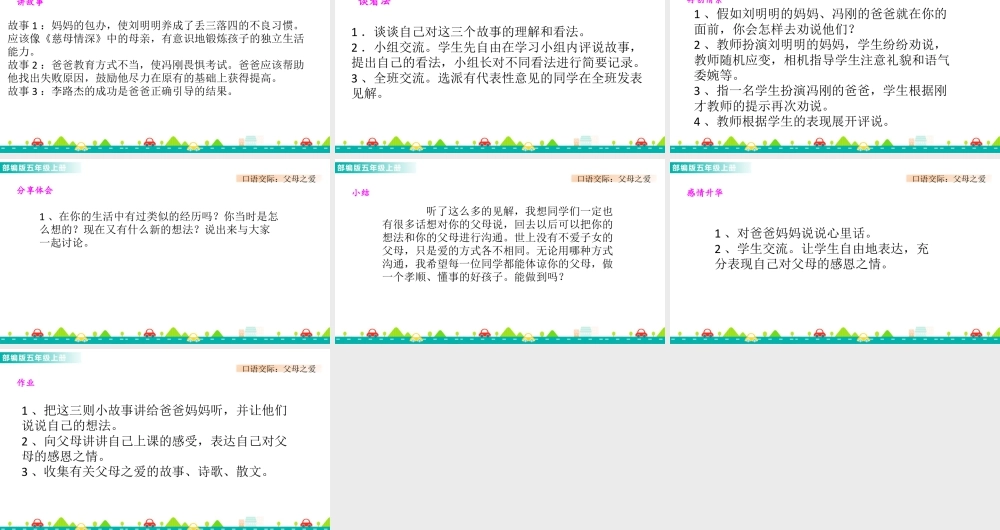Select the slide thumbnail titled 小结
The height and width of the screenshot is (530, 1000).
tap(500, 251)
